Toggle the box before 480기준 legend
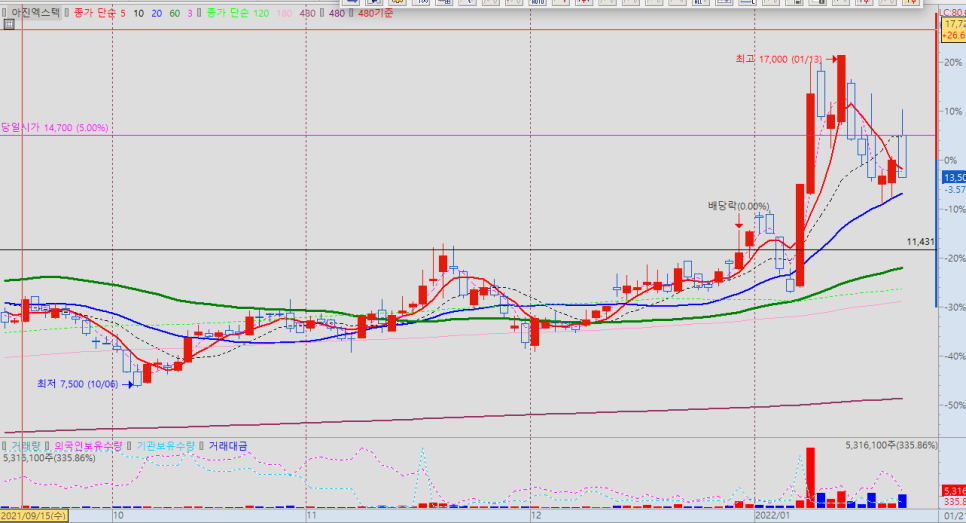This screenshot has width=966, height=523. pos(352,13)
